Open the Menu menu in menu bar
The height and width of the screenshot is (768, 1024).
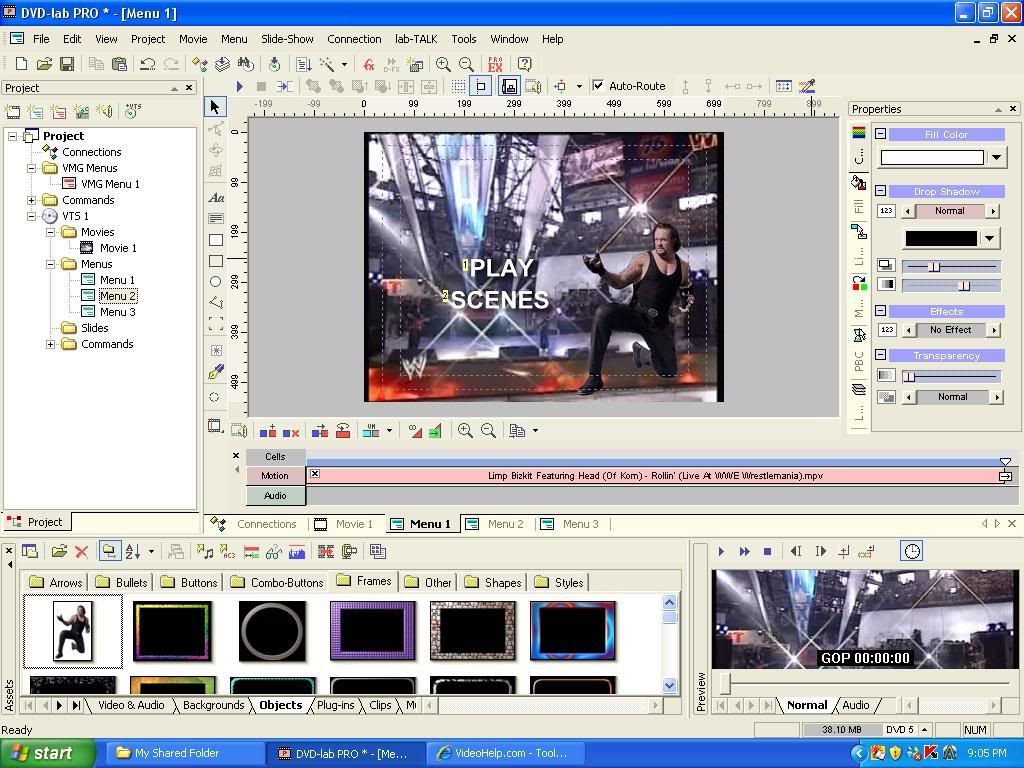pos(234,39)
